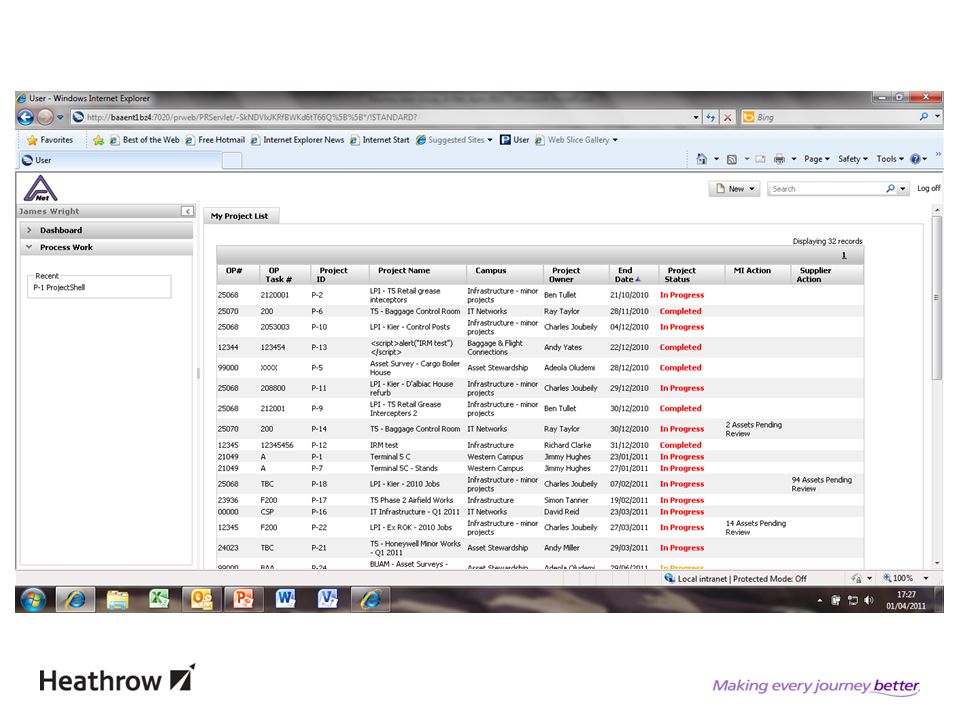Open Suggested Sites dropdown
Image resolution: width=960 pixels, height=720 pixels.
454,140
